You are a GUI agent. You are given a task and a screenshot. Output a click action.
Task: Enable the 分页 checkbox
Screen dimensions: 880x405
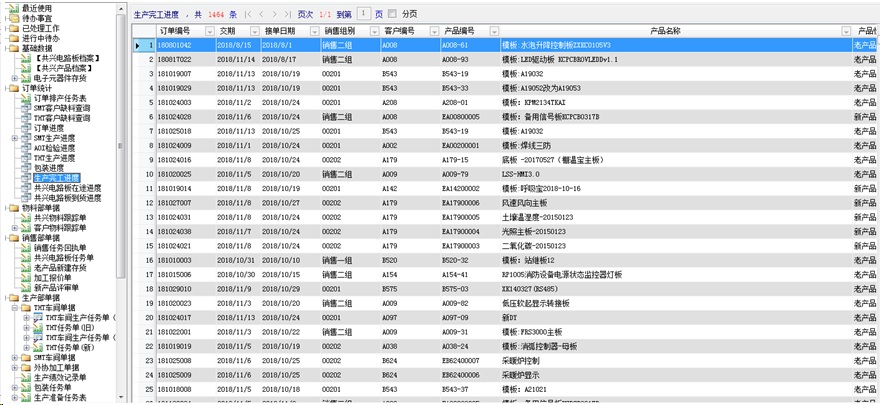[x=393, y=15]
